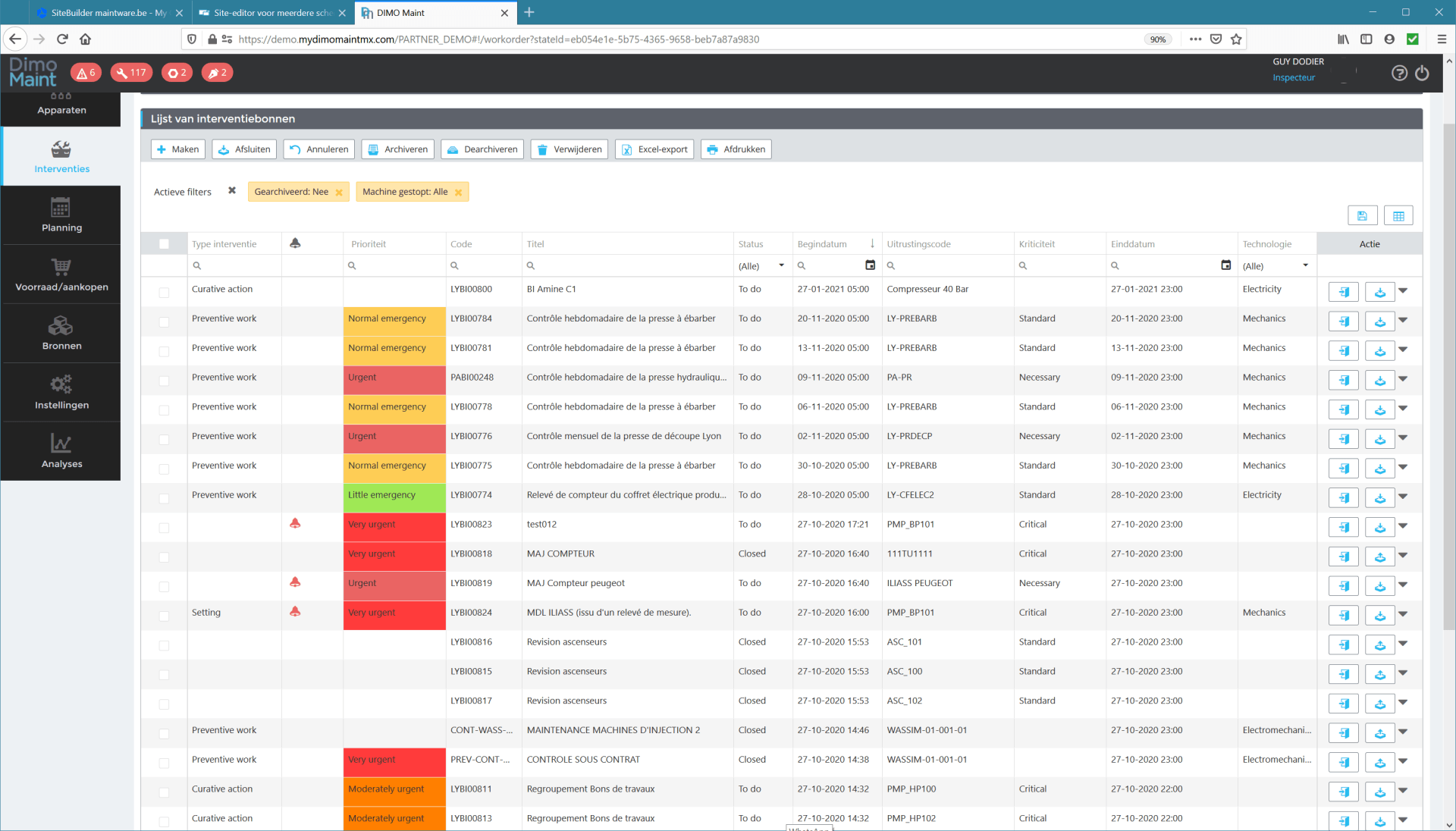
Task: Check the PABI00248 row checkbox
Action: coord(164,381)
